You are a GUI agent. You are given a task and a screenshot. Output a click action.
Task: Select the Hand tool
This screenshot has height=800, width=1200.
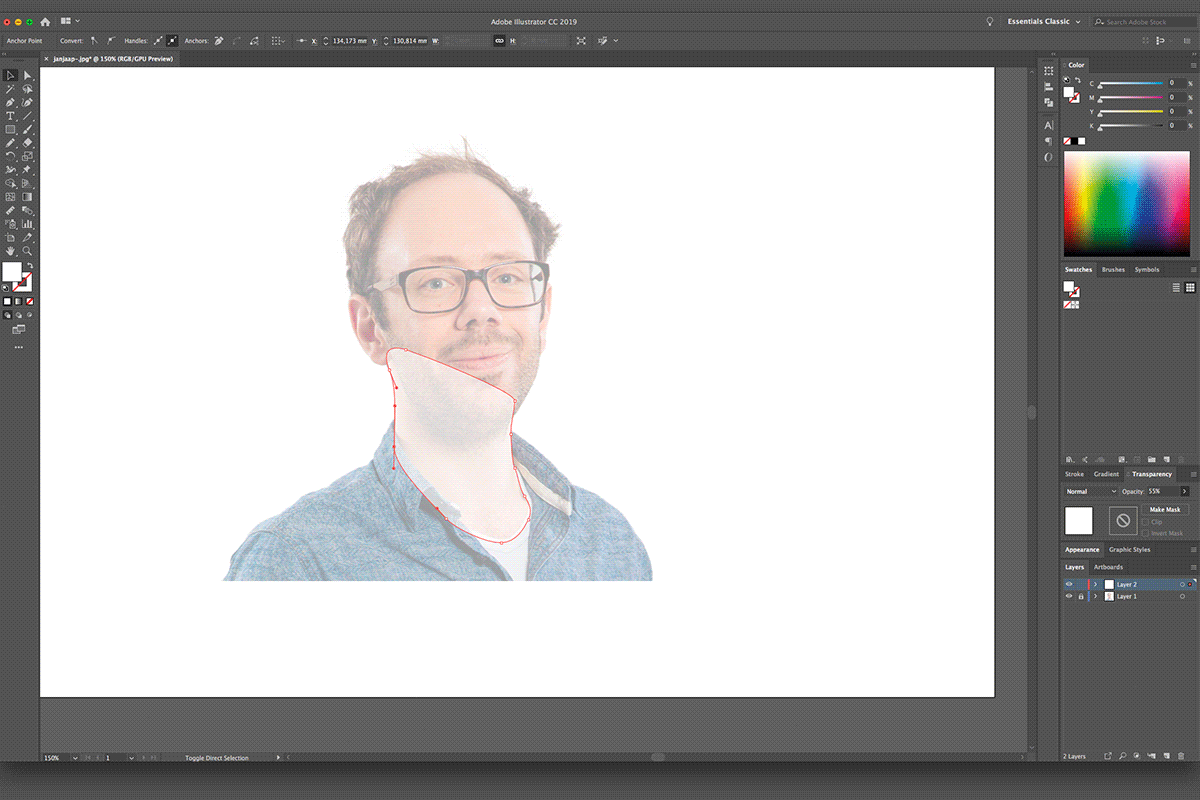pyautogui.click(x=10, y=251)
